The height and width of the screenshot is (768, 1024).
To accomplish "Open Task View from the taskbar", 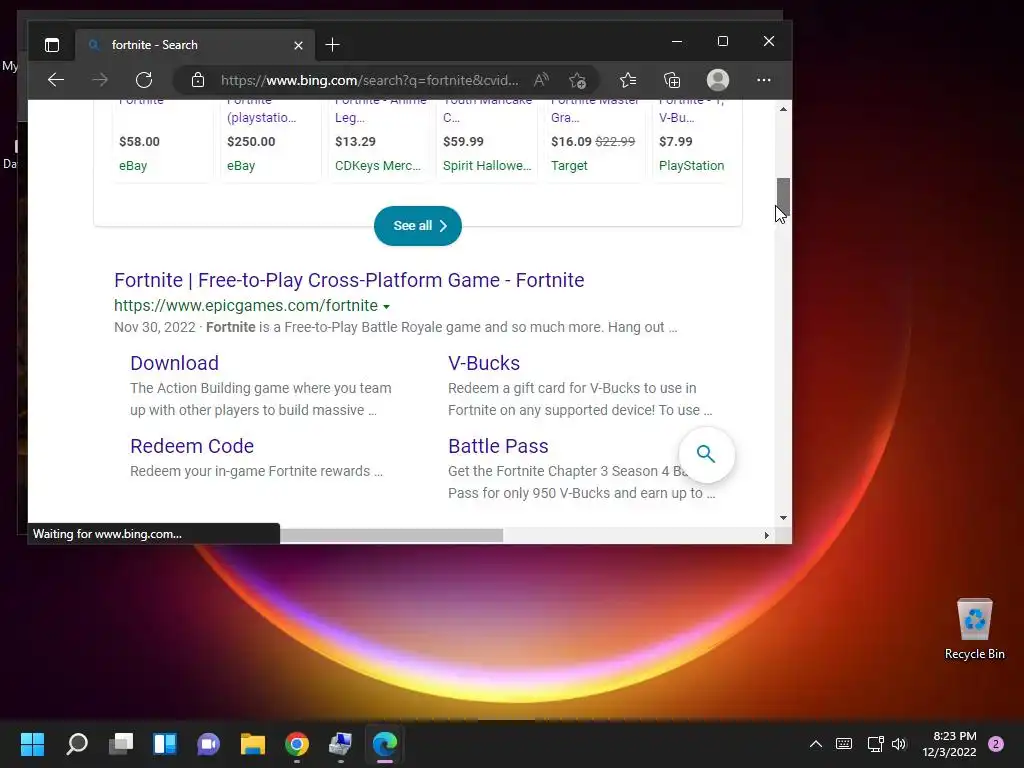I will [121, 744].
